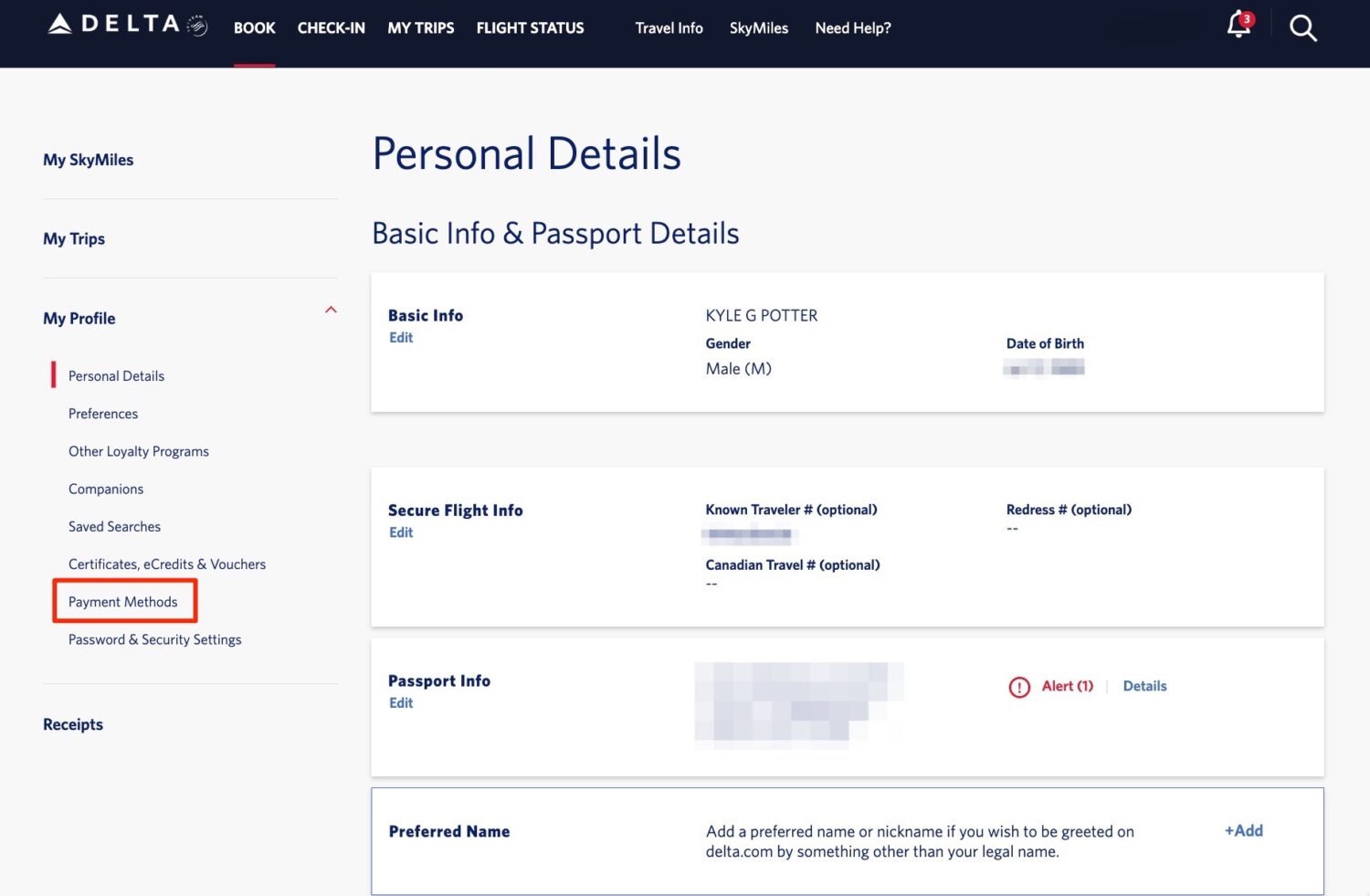The height and width of the screenshot is (896, 1370).
Task: Select Preferences under My Profile
Action: pyautogui.click(x=103, y=413)
